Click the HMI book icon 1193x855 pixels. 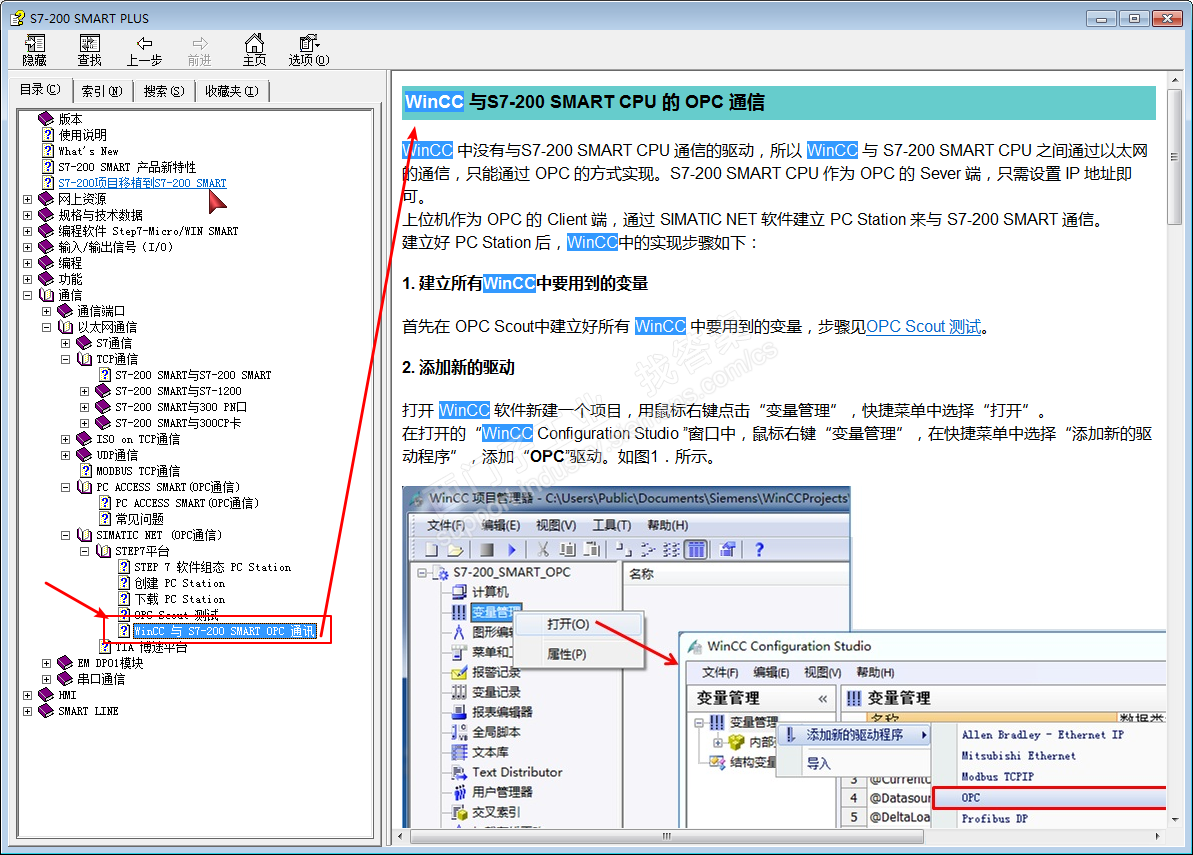pos(46,694)
